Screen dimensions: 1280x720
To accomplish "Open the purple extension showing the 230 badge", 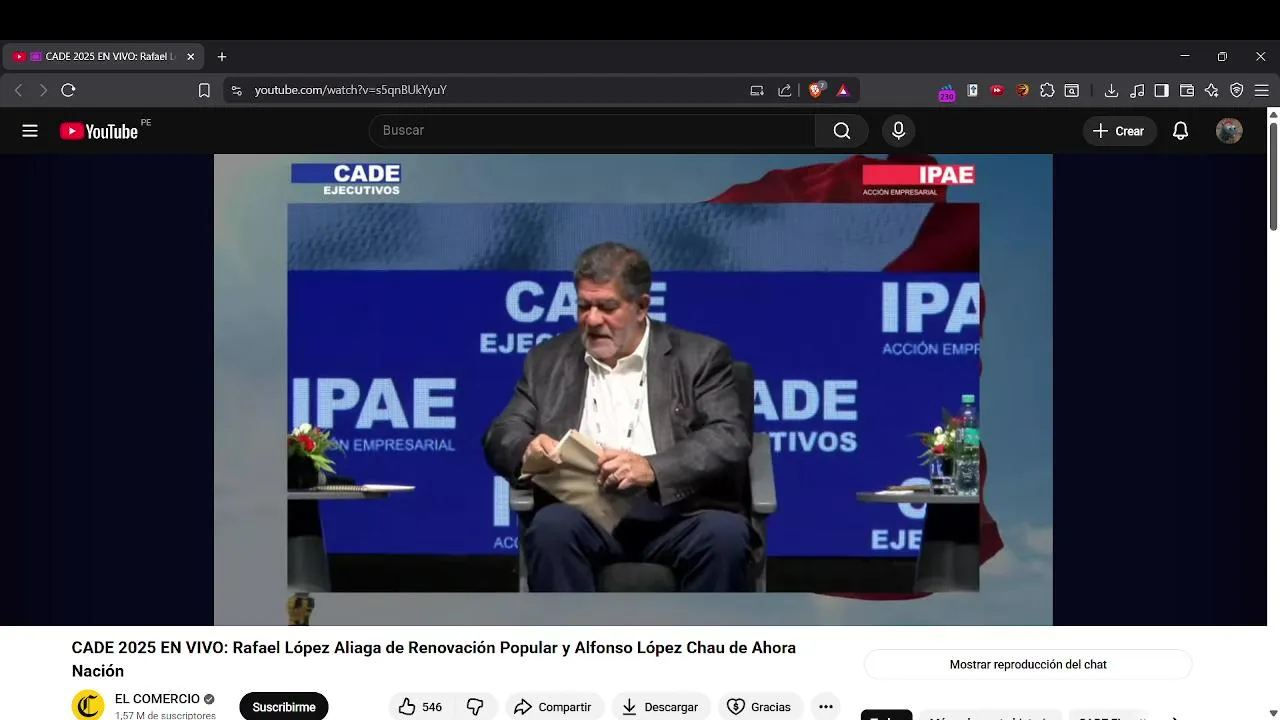I will click(946, 92).
